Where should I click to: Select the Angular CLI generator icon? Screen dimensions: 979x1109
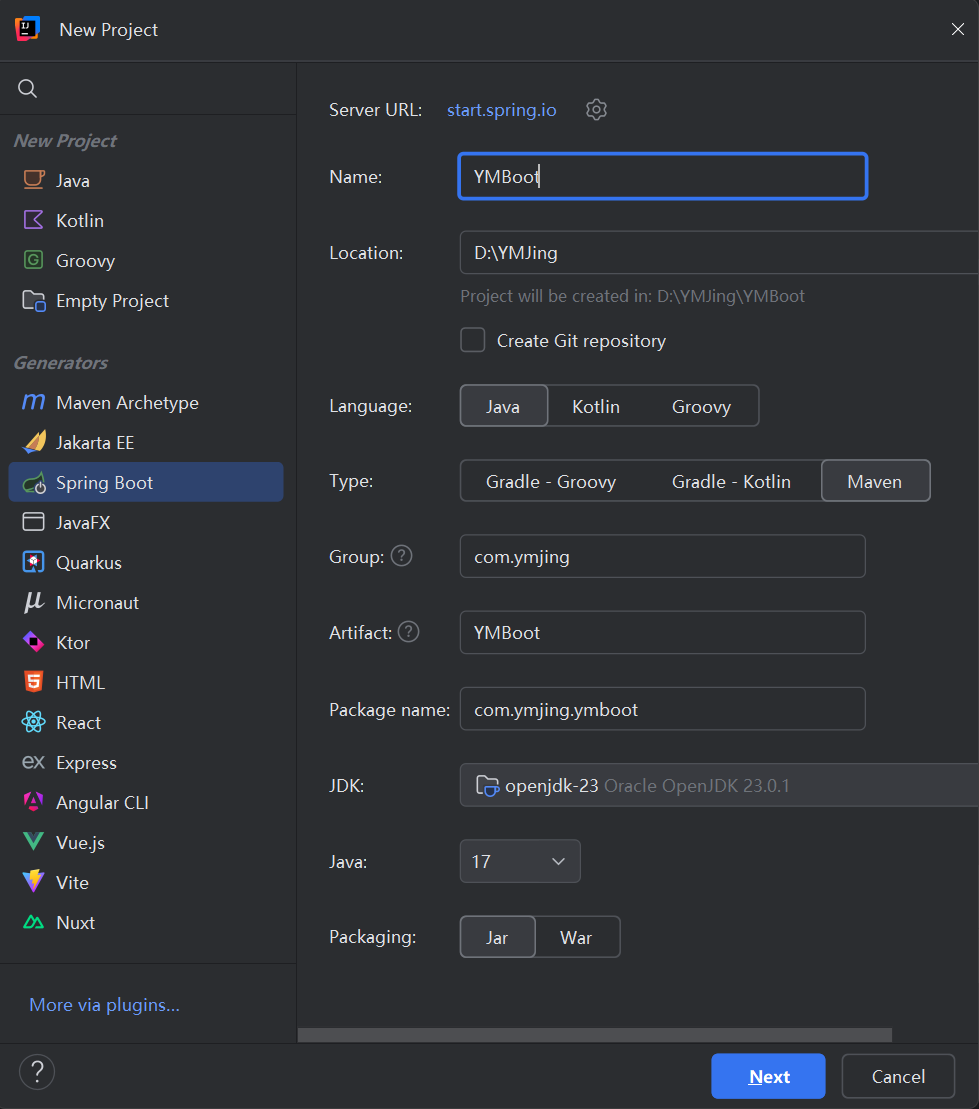[33, 802]
